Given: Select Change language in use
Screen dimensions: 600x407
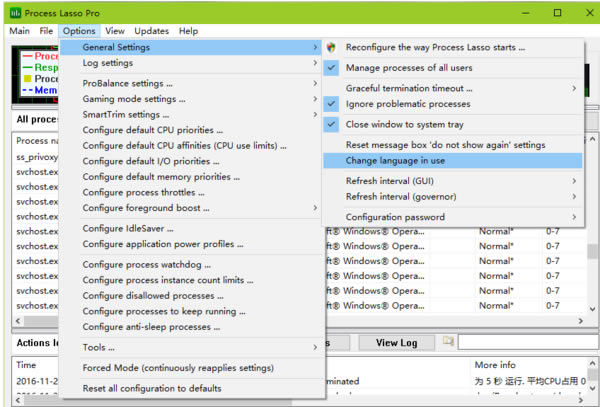Looking at the screenshot, I should (453, 161).
